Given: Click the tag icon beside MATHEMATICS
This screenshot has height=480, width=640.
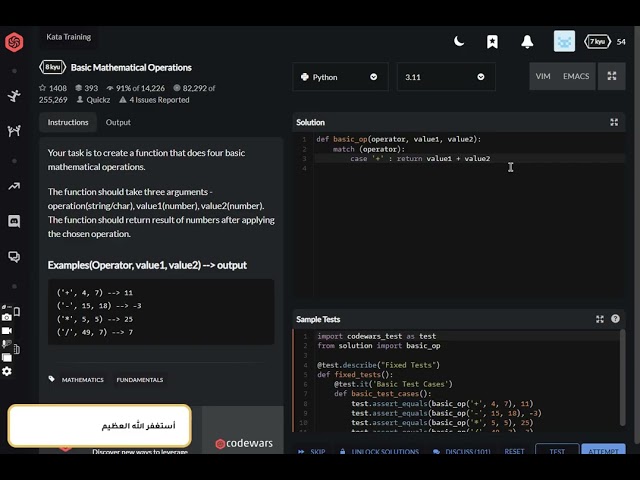Looking at the screenshot, I should [x=51, y=379].
